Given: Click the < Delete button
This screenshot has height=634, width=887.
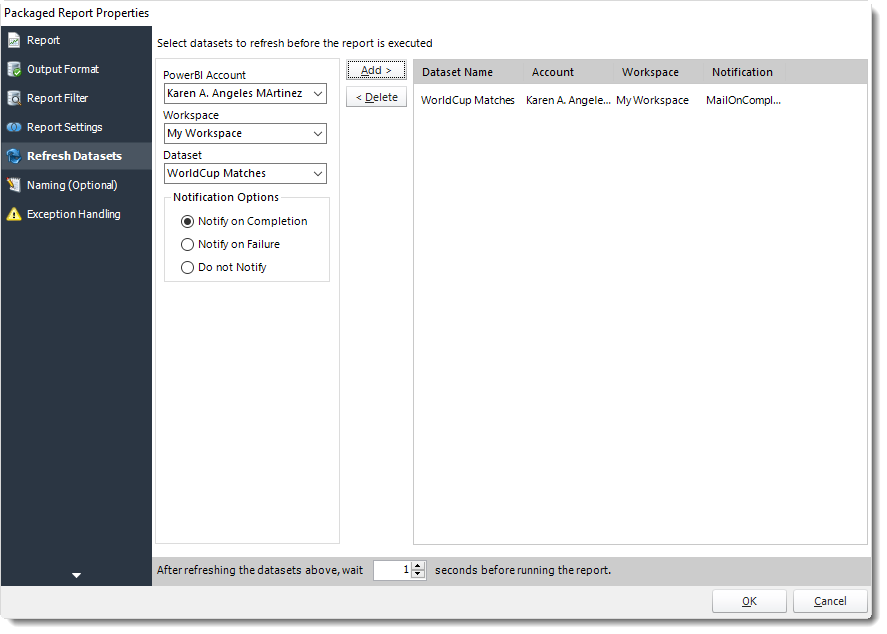Looking at the screenshot, I should pos(376,97).
